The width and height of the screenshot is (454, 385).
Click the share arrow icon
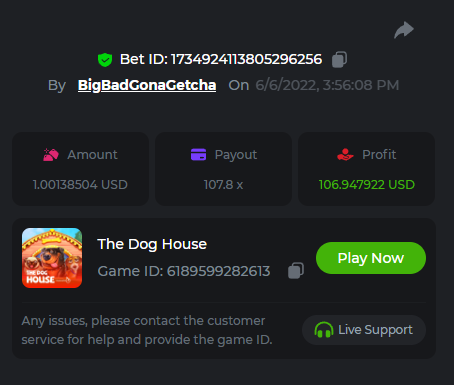tap(404, 30)
